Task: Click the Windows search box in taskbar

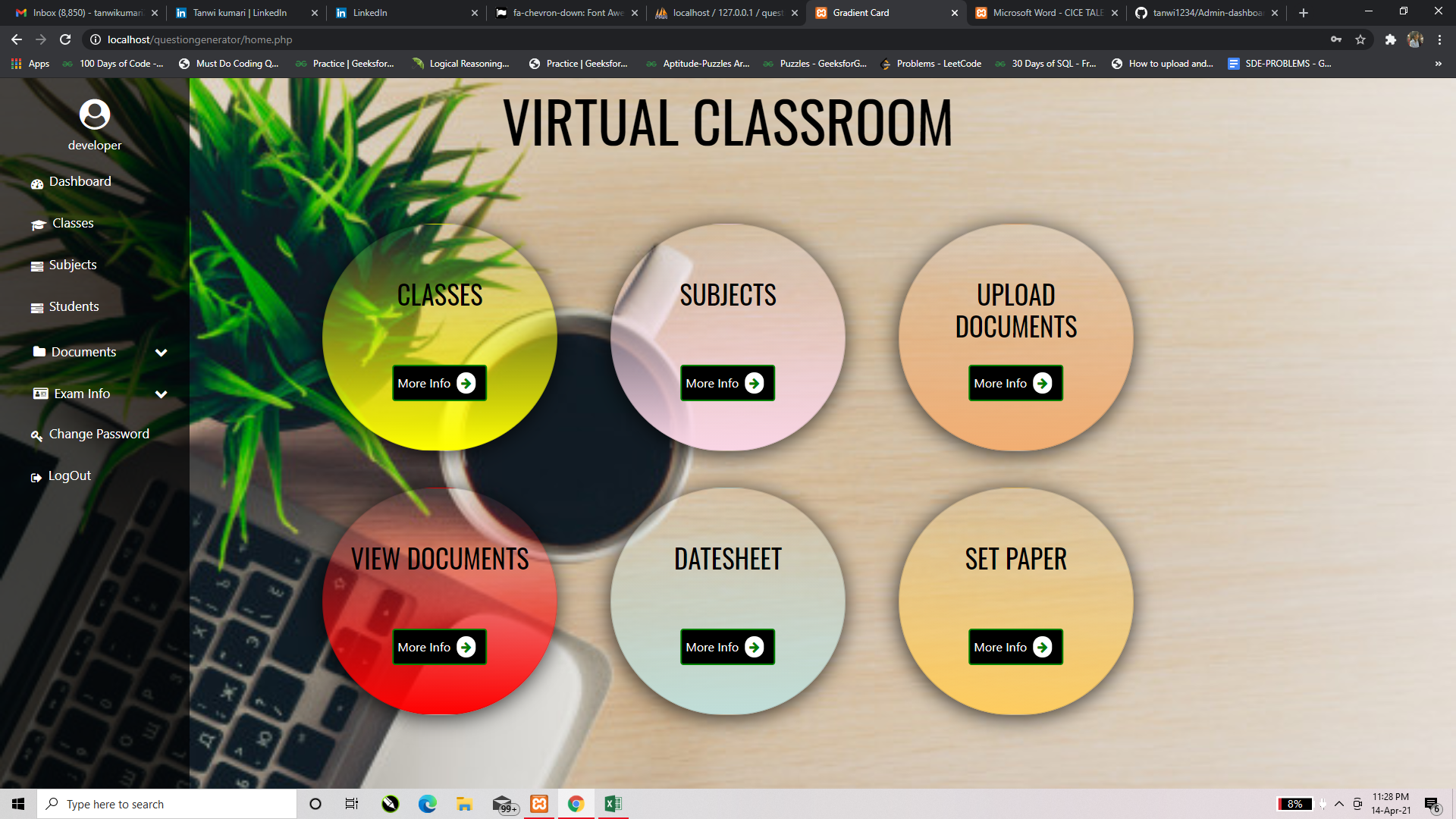Action: pyautogui.click(x=167, y=804)
